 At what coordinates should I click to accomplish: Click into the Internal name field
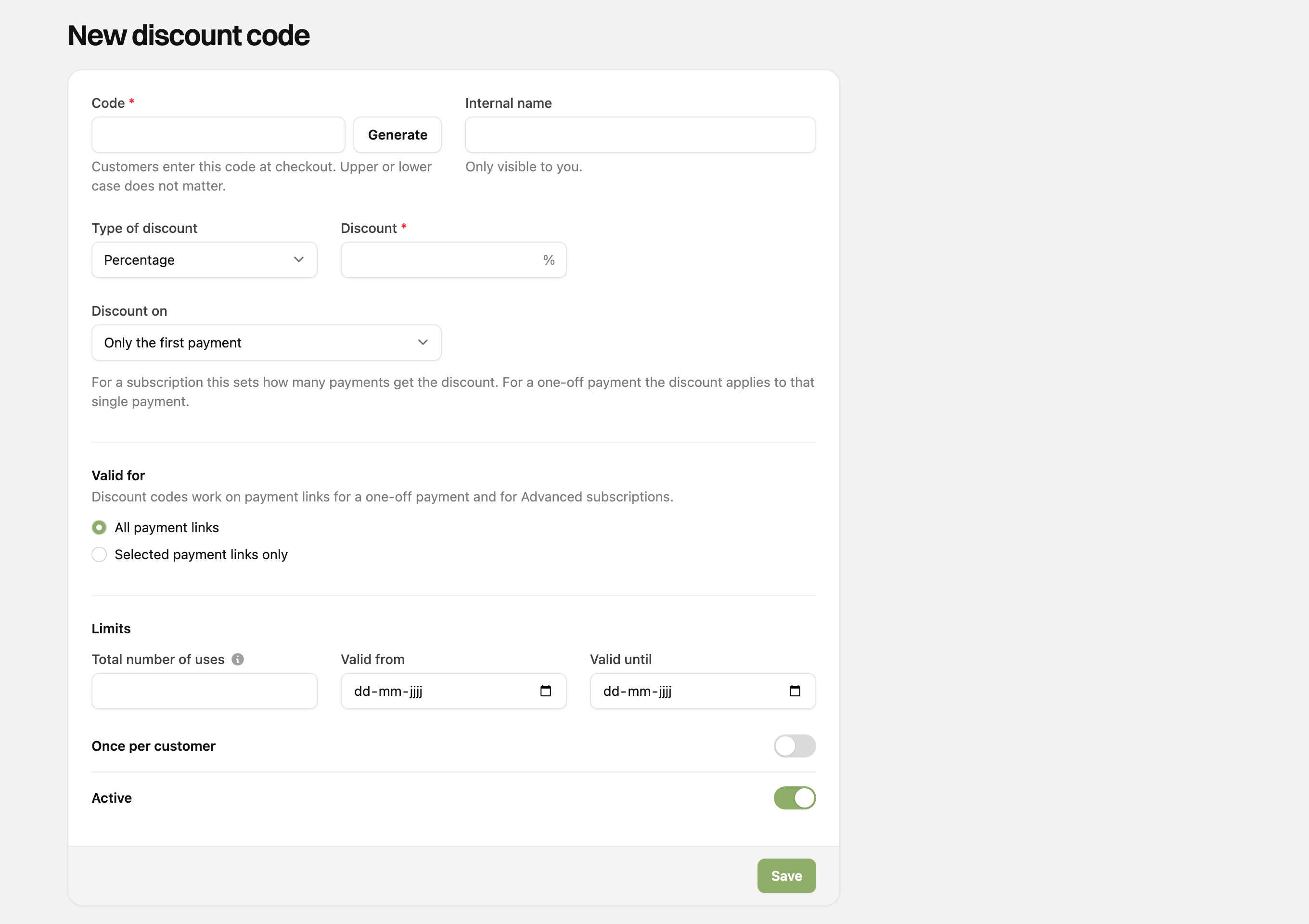(x=640, y=135)
